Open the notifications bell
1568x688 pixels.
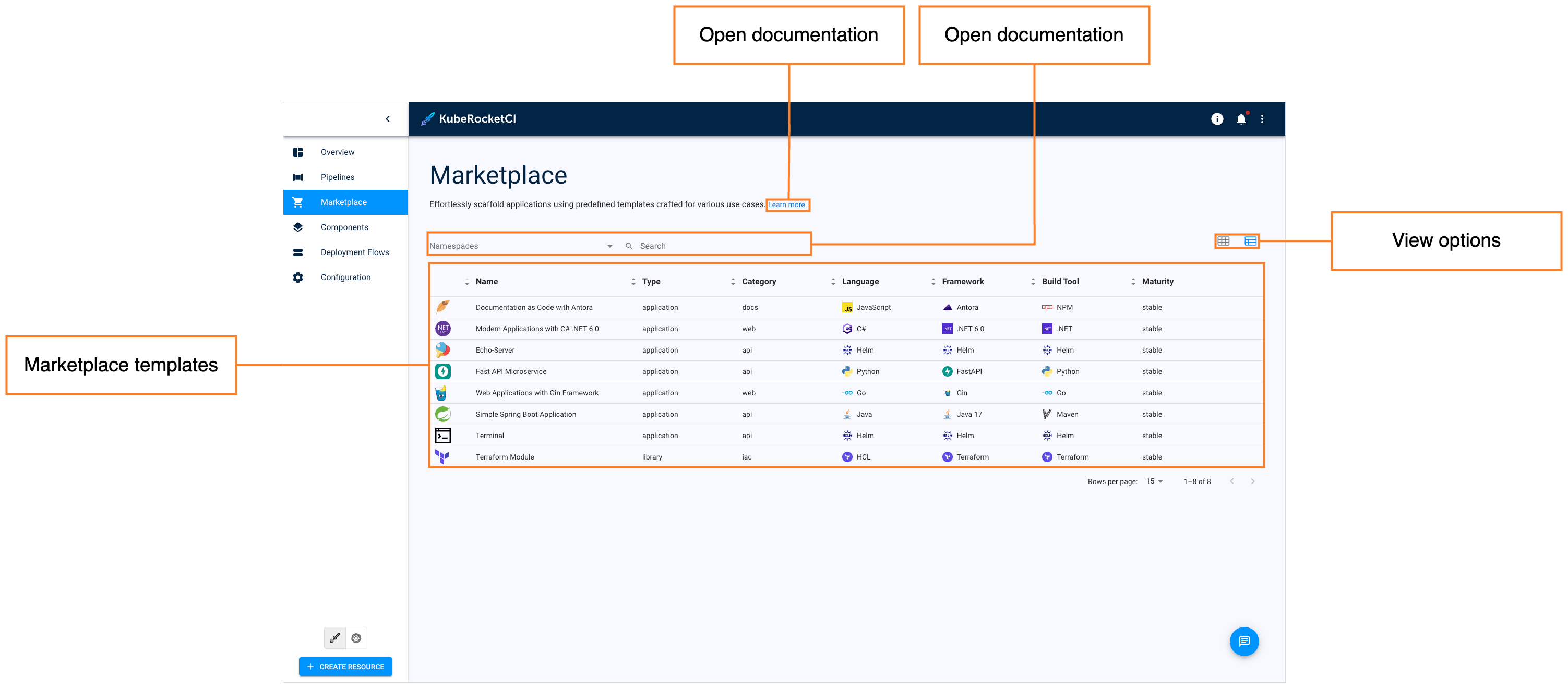tap(1240, 119)
